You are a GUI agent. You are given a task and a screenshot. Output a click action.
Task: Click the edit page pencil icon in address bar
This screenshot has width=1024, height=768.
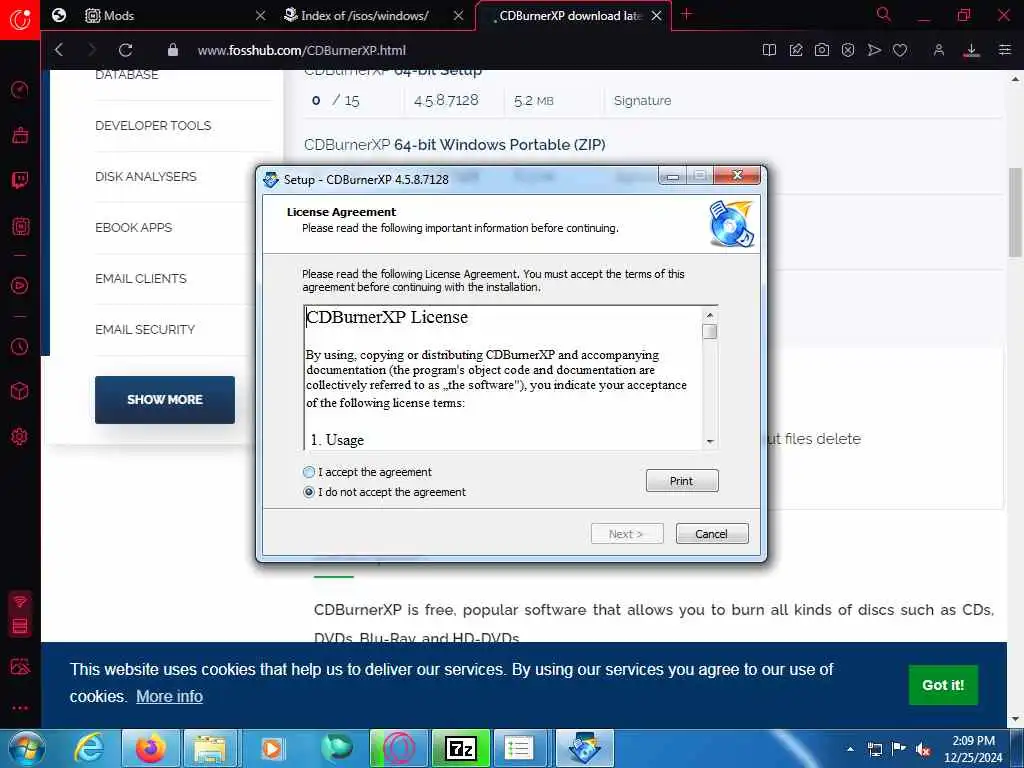[x=795, y=50]
